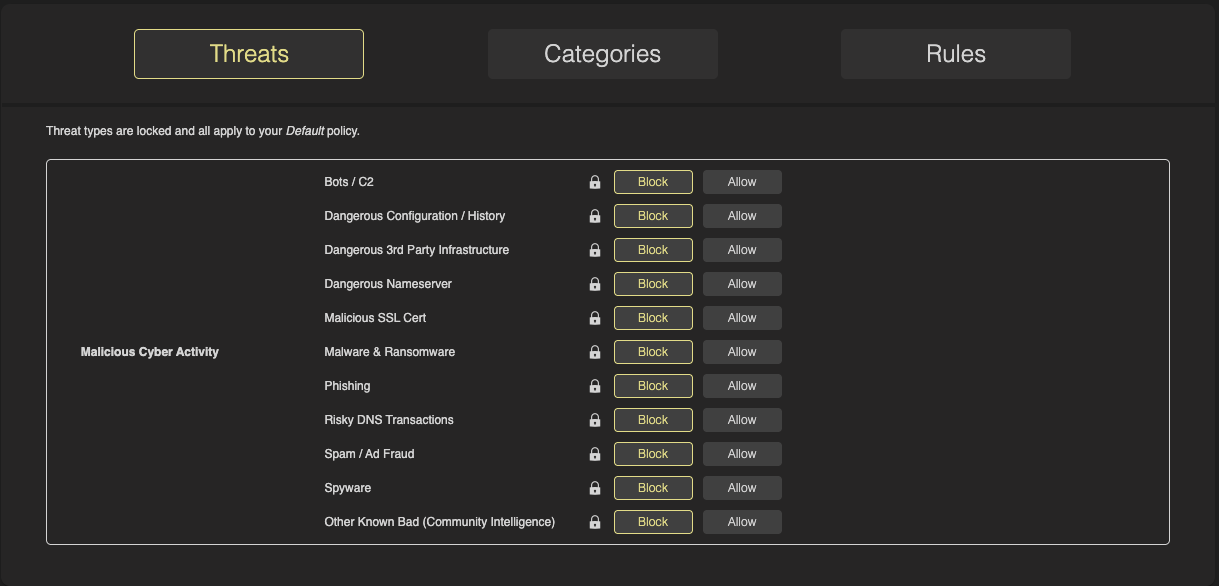This screenshot has height=586, width=1219.
Task: Switch to the Categories tab
Action: pyautogui.click(x=602, y=54)
